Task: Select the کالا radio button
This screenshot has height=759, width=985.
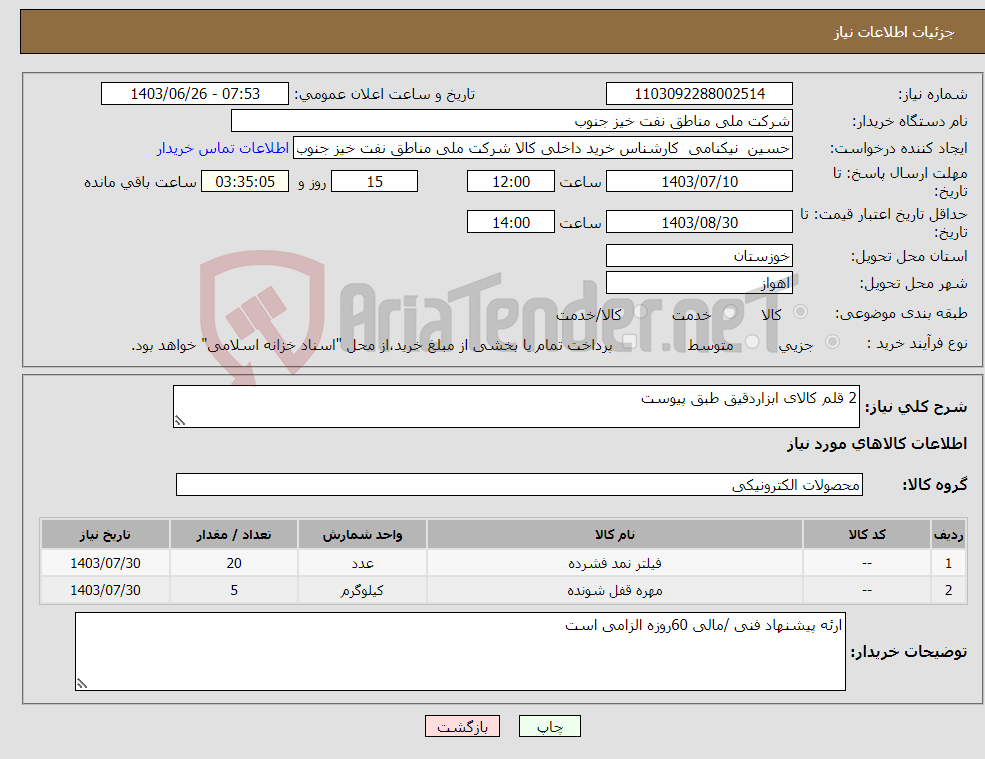Action: [x=801, y=312]
